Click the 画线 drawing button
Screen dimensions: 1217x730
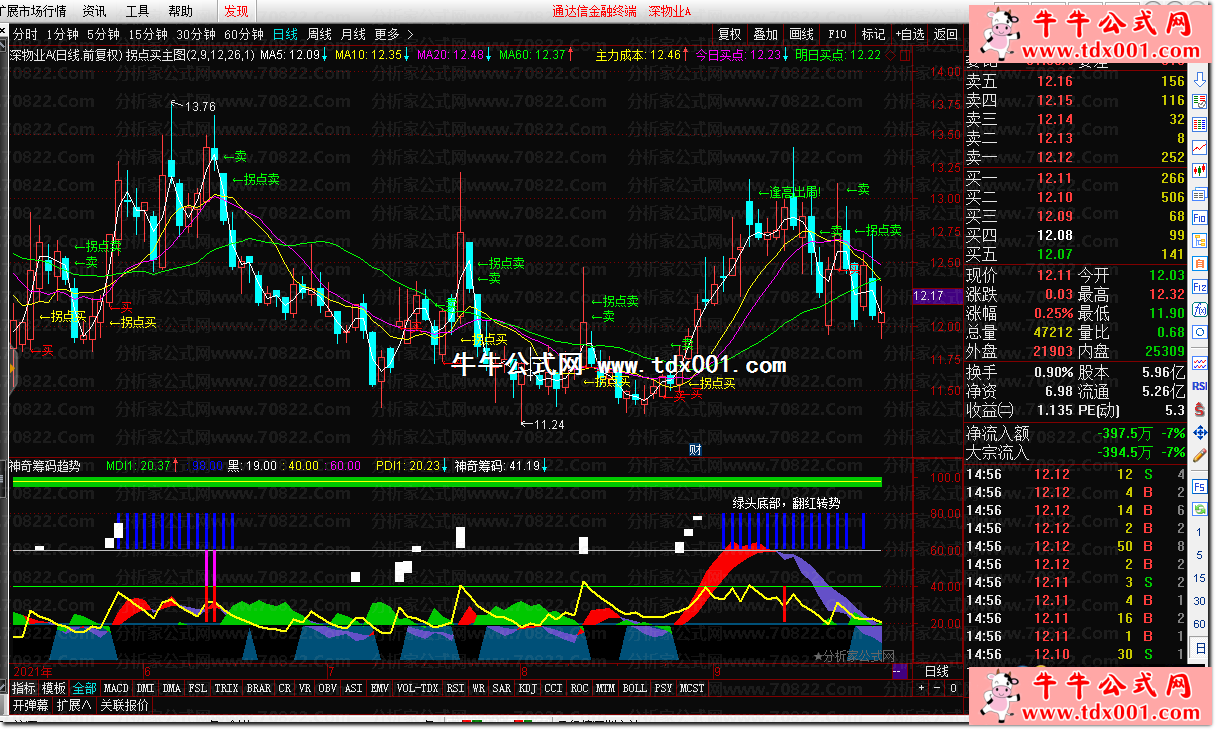point(801,34)
